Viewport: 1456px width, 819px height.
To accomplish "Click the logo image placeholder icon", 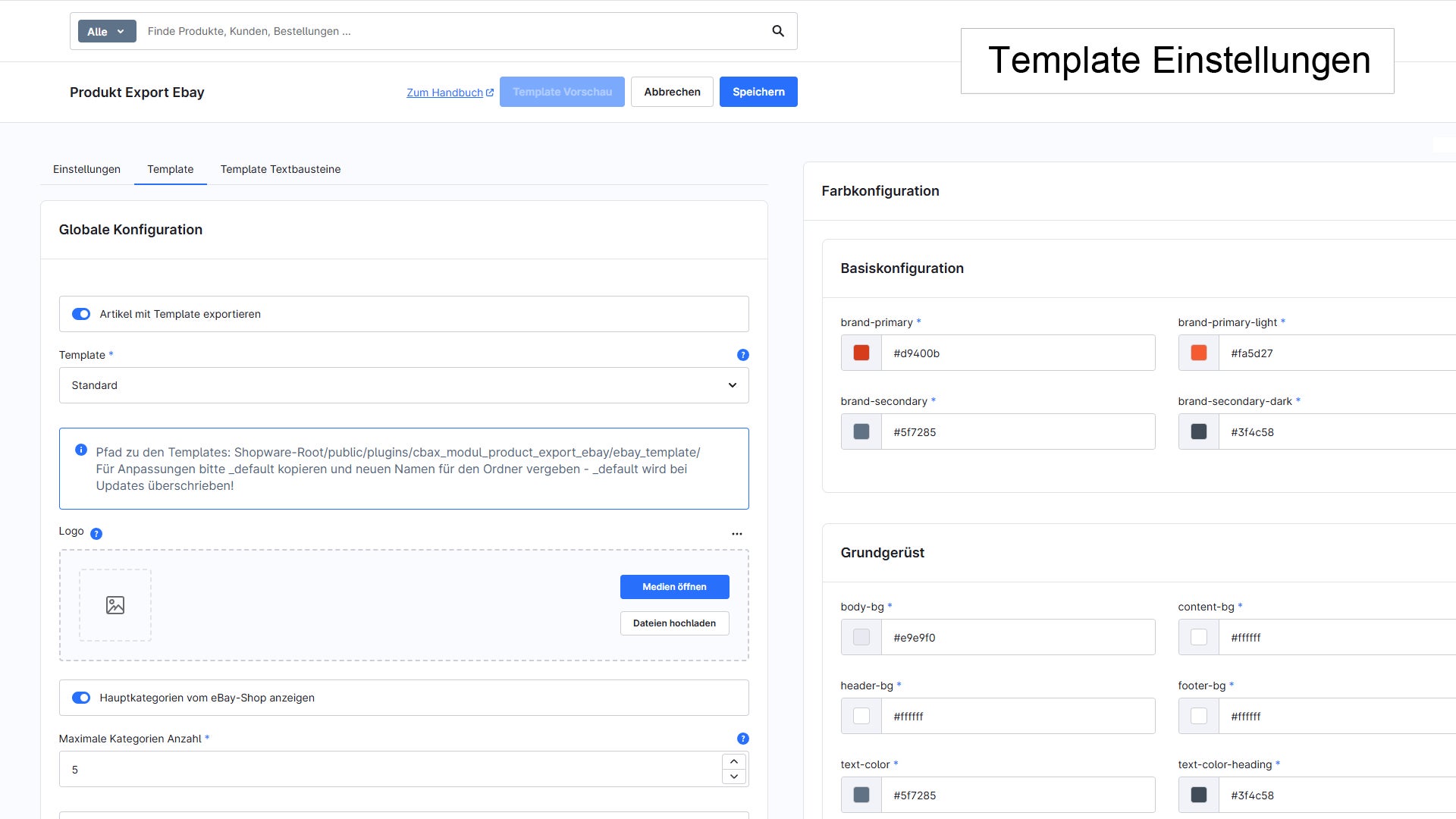I will coord(115,605).
